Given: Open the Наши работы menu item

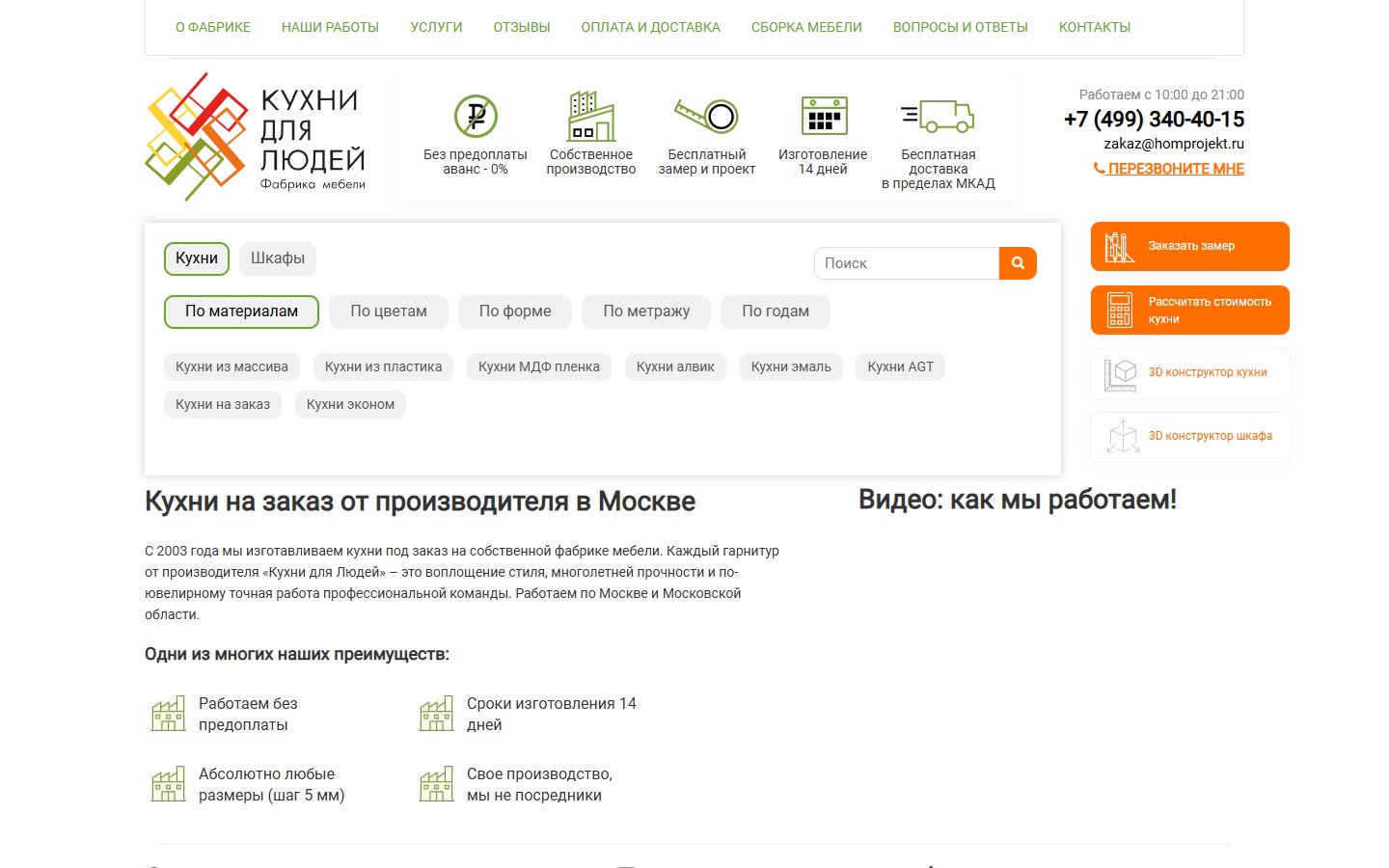Looking at the screenshot, I should pos(330,27).
